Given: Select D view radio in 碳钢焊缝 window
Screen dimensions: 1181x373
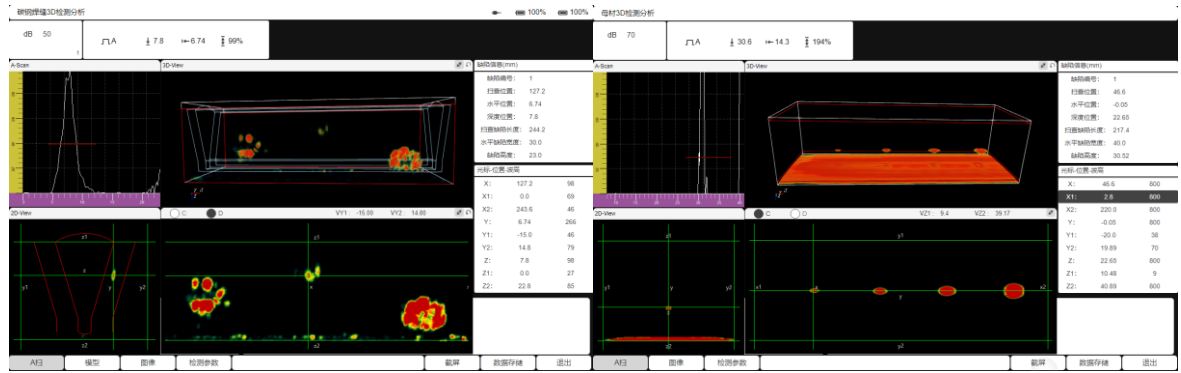Looking at the screenshot, I should (211, 213).
